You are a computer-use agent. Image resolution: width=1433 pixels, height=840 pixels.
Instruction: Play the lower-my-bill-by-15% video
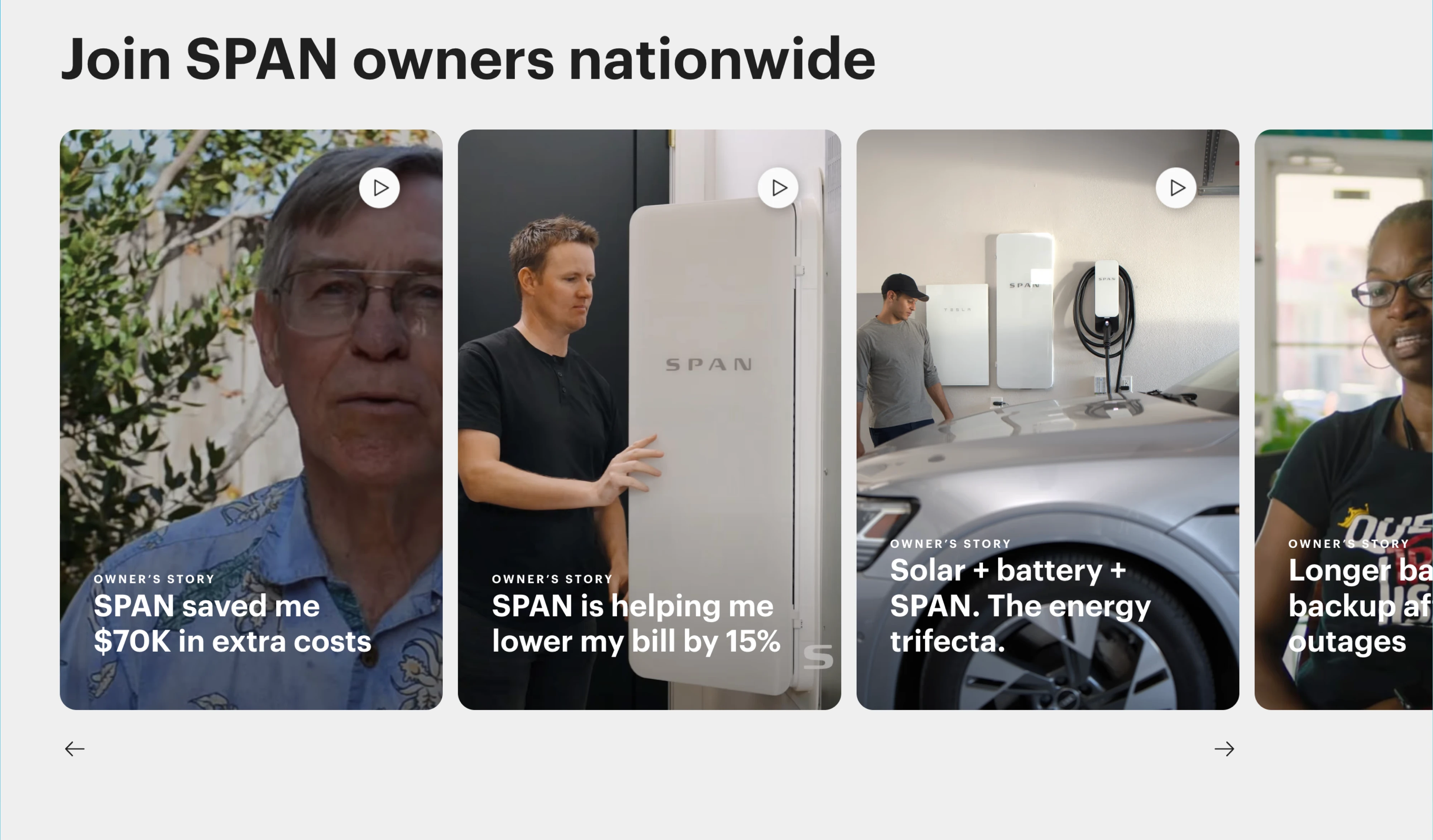[778, 188]
